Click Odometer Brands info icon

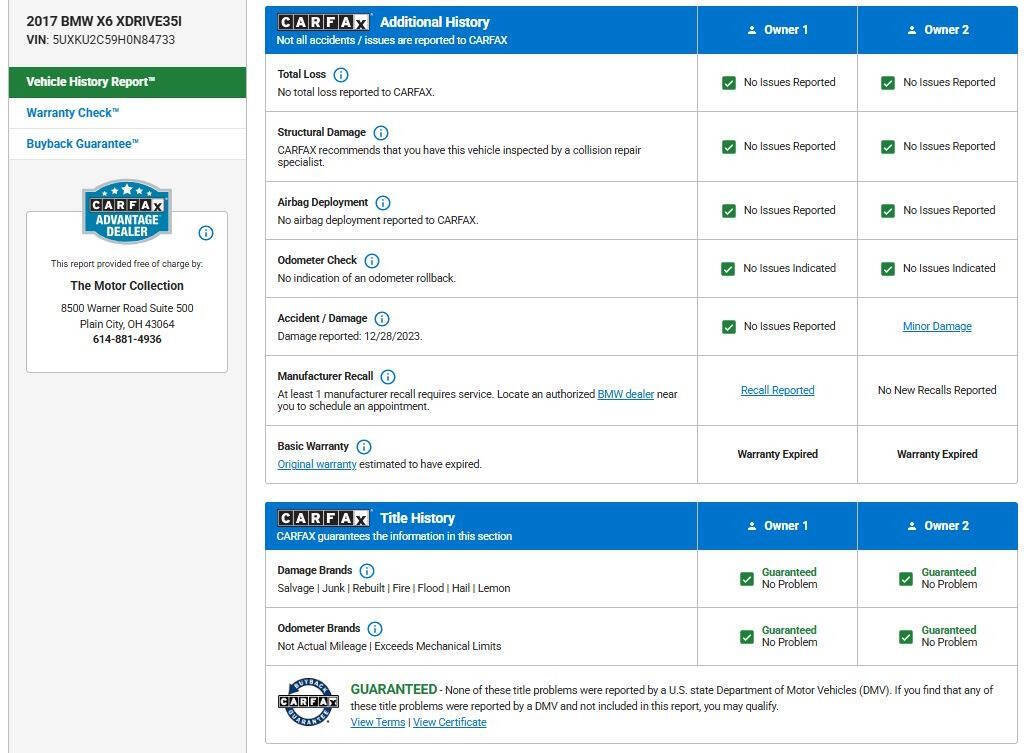click(x=375, y=629)
